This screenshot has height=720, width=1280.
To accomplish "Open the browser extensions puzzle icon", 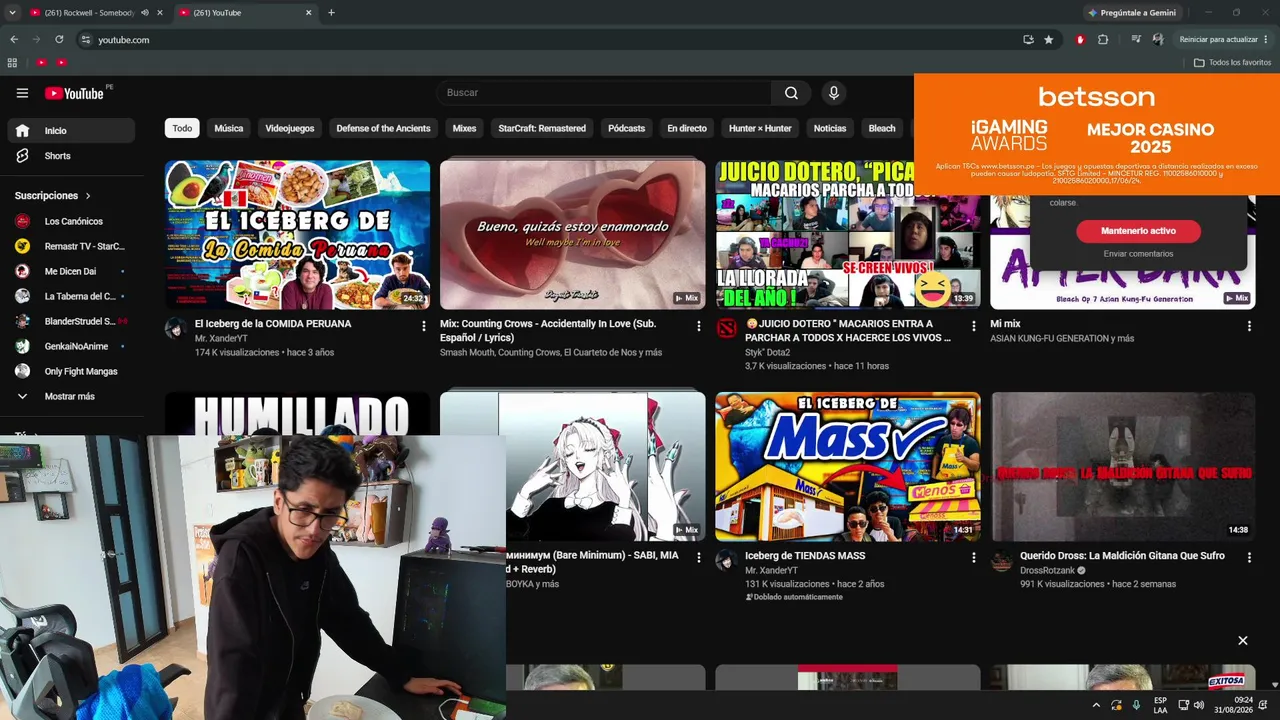I will (x=1103, y=40).
